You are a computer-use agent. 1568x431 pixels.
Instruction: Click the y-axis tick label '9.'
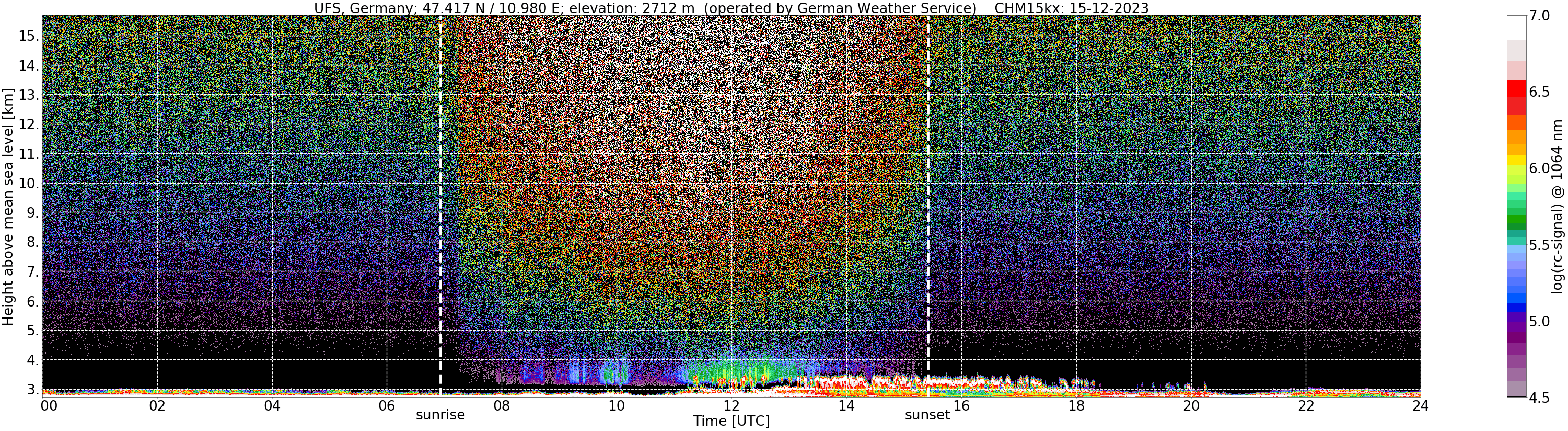[32, 213]
